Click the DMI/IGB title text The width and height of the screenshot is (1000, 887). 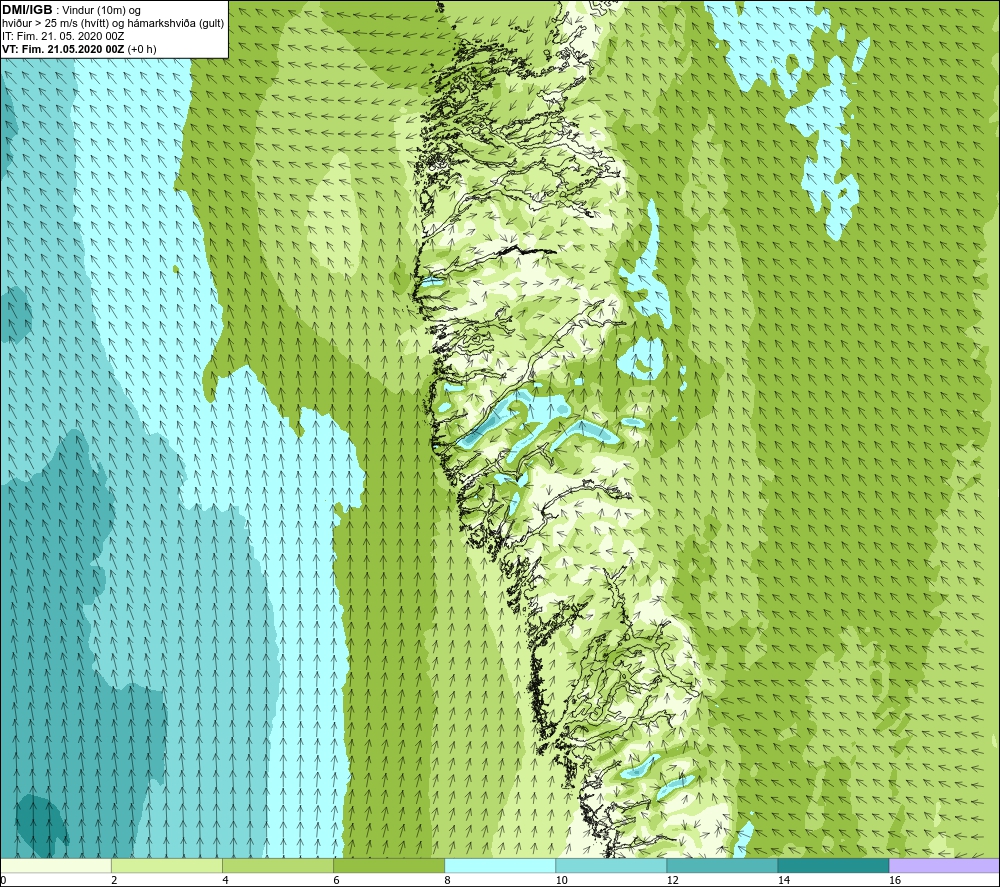pyautogui.click(x=27, y=10)
